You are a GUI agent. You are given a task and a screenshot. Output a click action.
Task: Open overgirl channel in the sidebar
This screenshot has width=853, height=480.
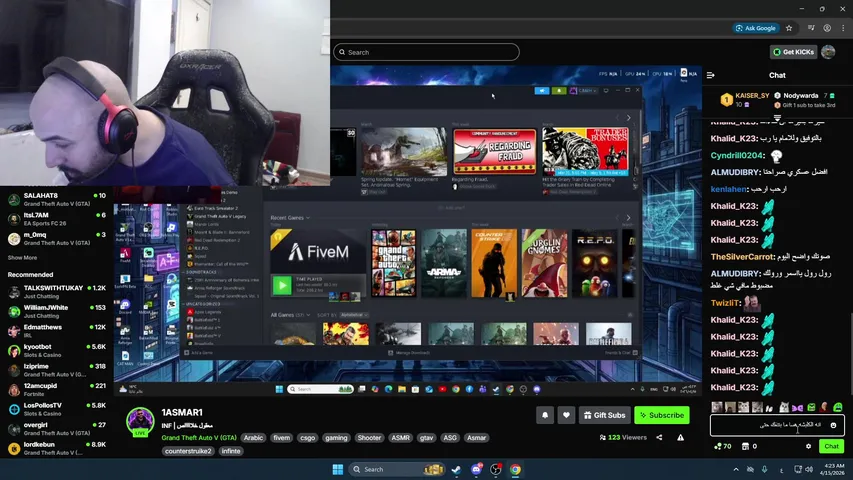[57, 429]
